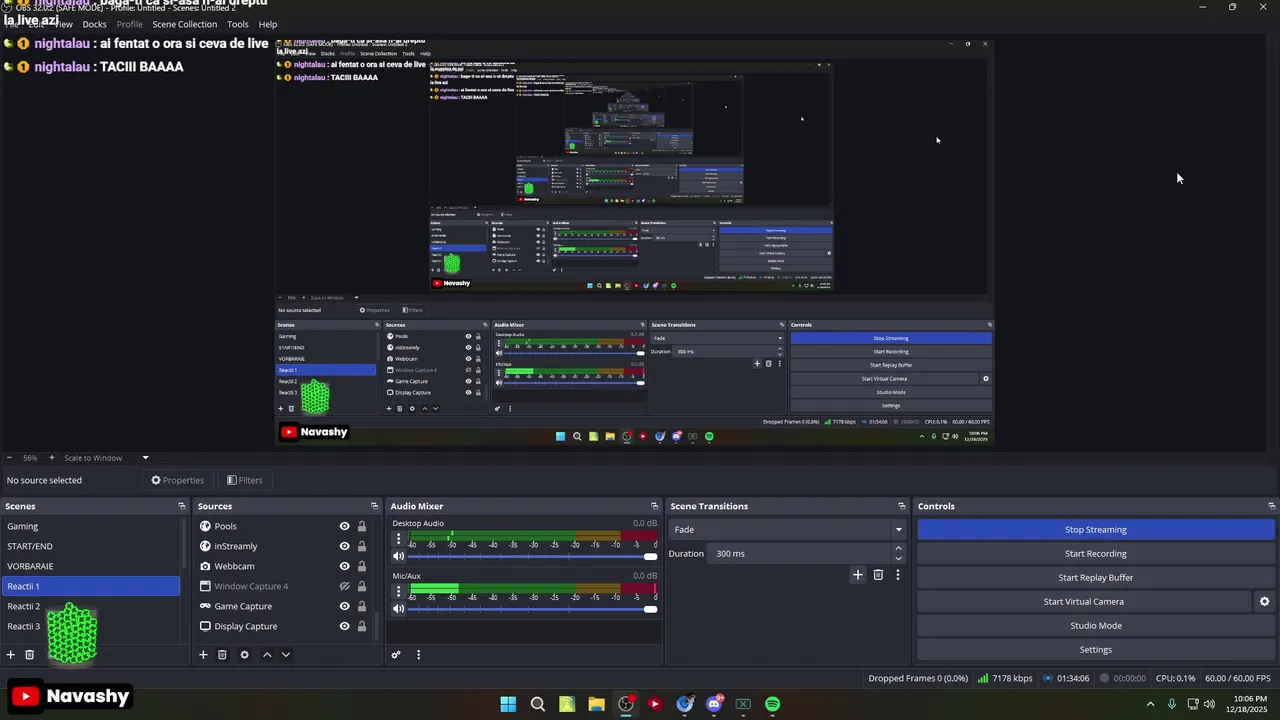Mute Desktop Audio speaker button
Image resolution: width=1280 pixels, height=720 pixels.
coord(398,556)
